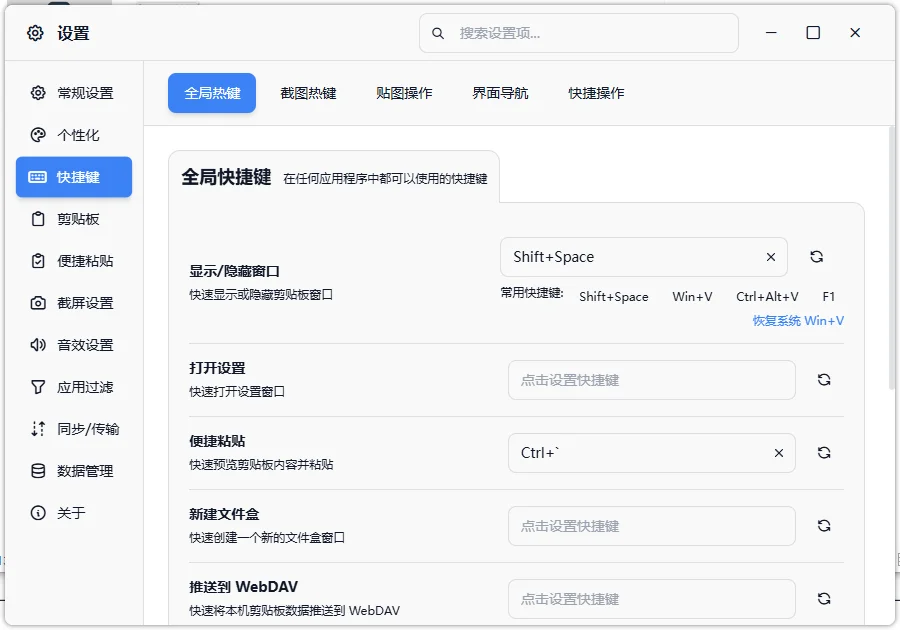Screen dimensions: 900x630
Task: Reset 新建文件盒 shortcut
Action: pyautogui.click(x=824, y=526)
